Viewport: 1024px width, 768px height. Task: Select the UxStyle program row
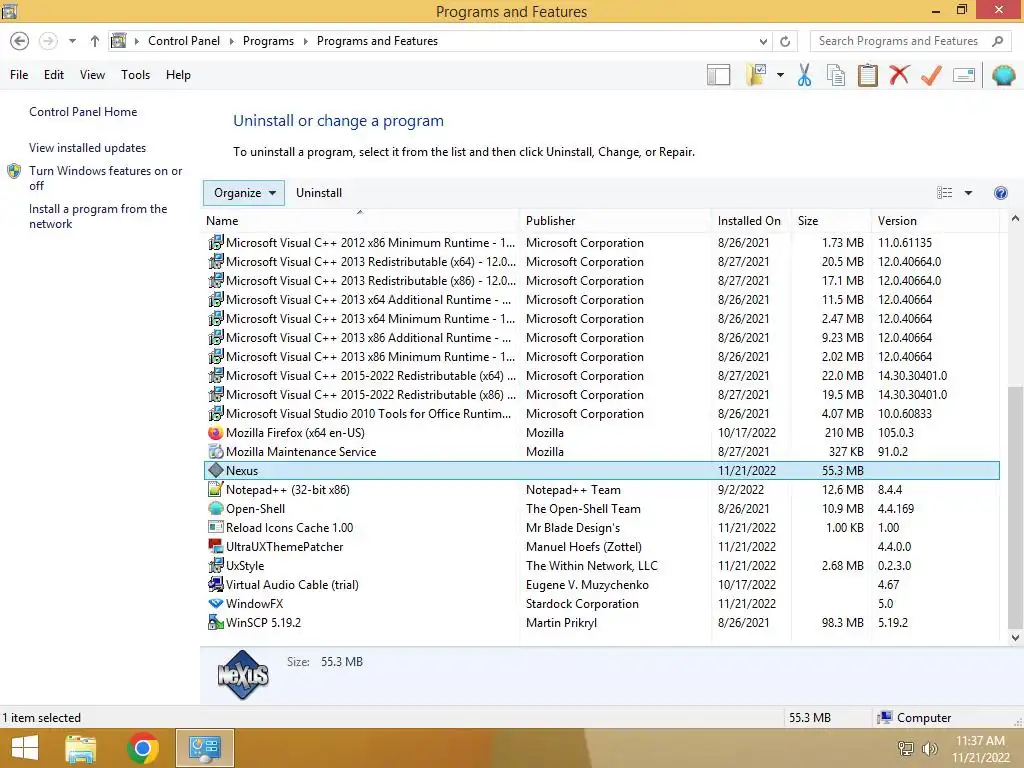(601, 566)
